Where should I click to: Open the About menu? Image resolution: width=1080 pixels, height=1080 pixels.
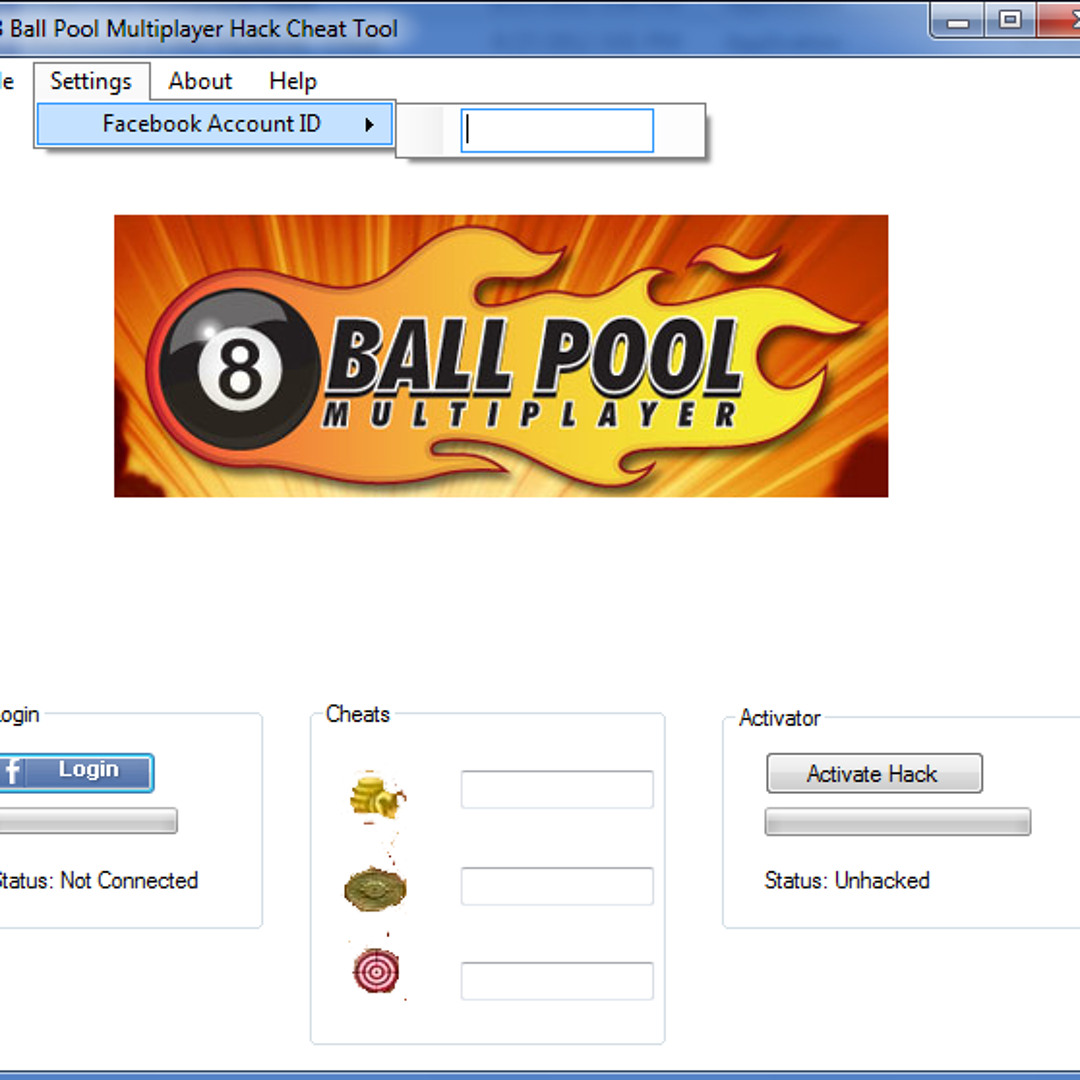(x=200, y=81)
